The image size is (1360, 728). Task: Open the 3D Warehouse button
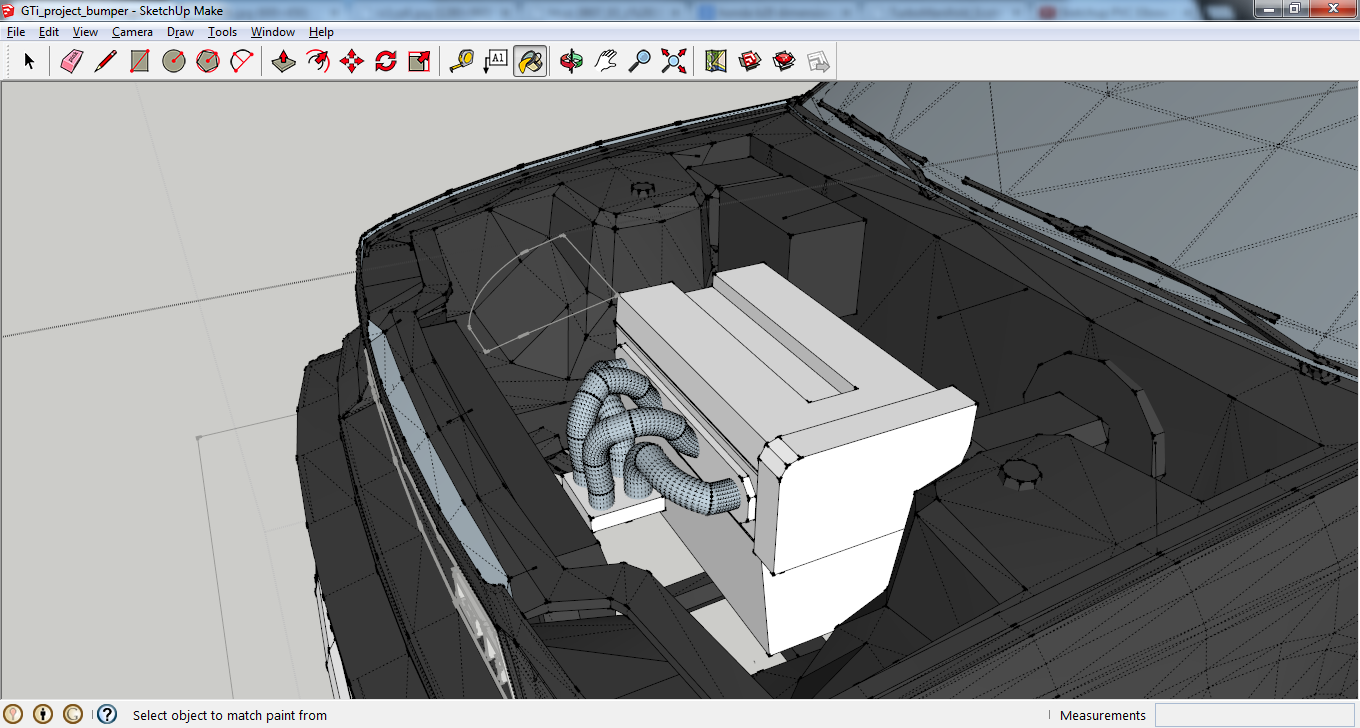tap(750, 62)
